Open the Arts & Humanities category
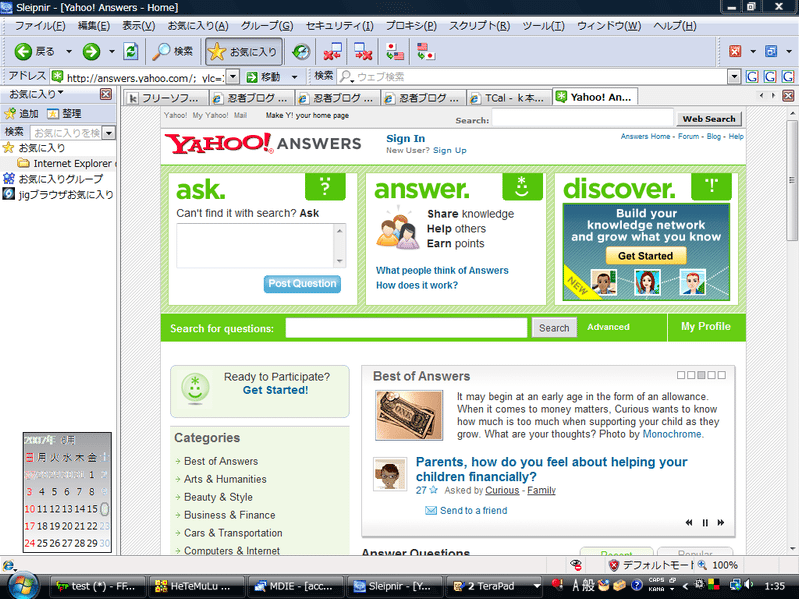This screenshot has width=799, height=599. pos(225,479)
